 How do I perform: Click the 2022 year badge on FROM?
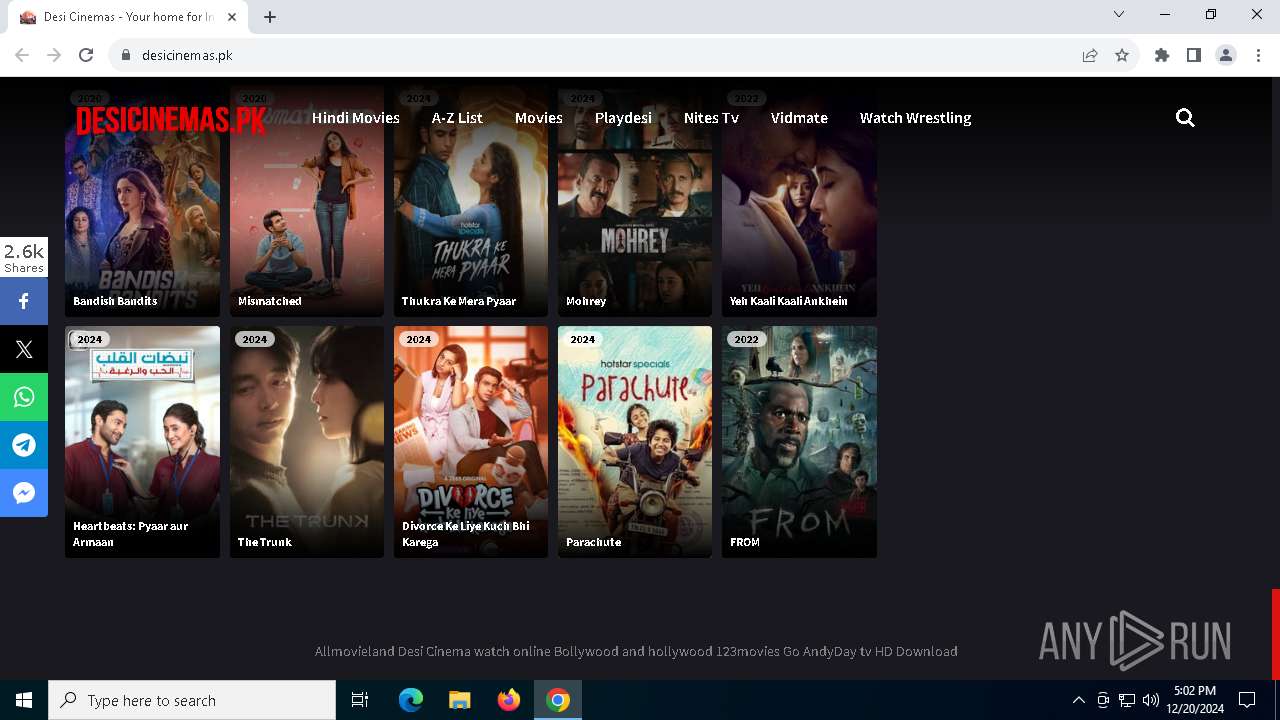pyautogui.click(x=746, y=339)
